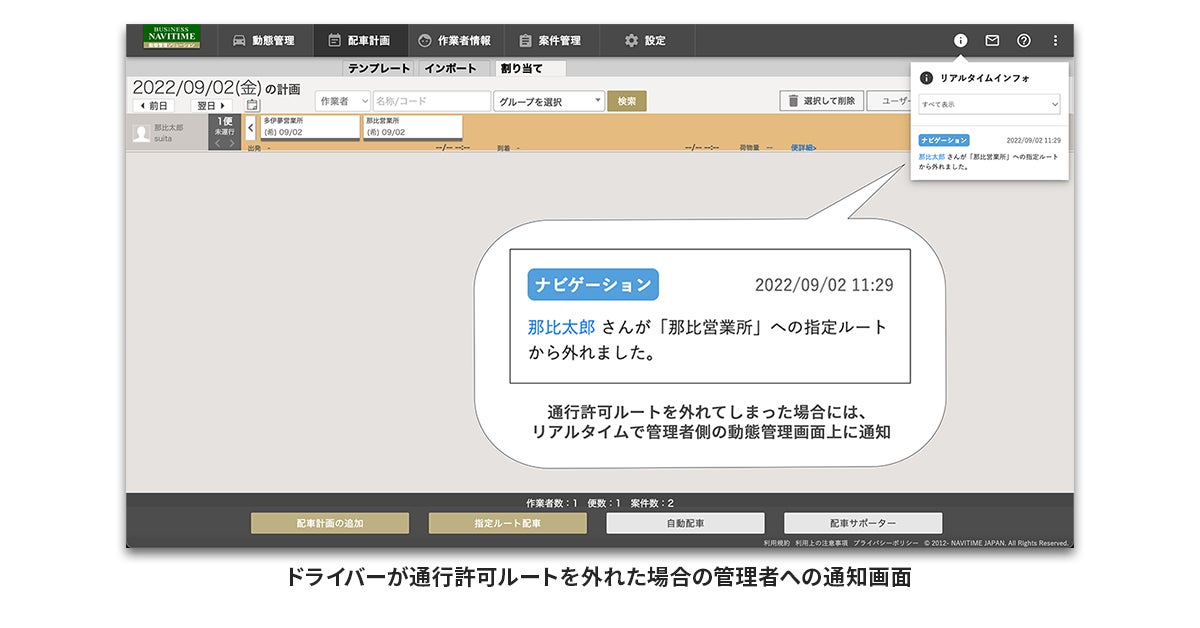
Task: Click the 2022/09/02 11:29 timestamp in info panel
Action: point(1033,141)
